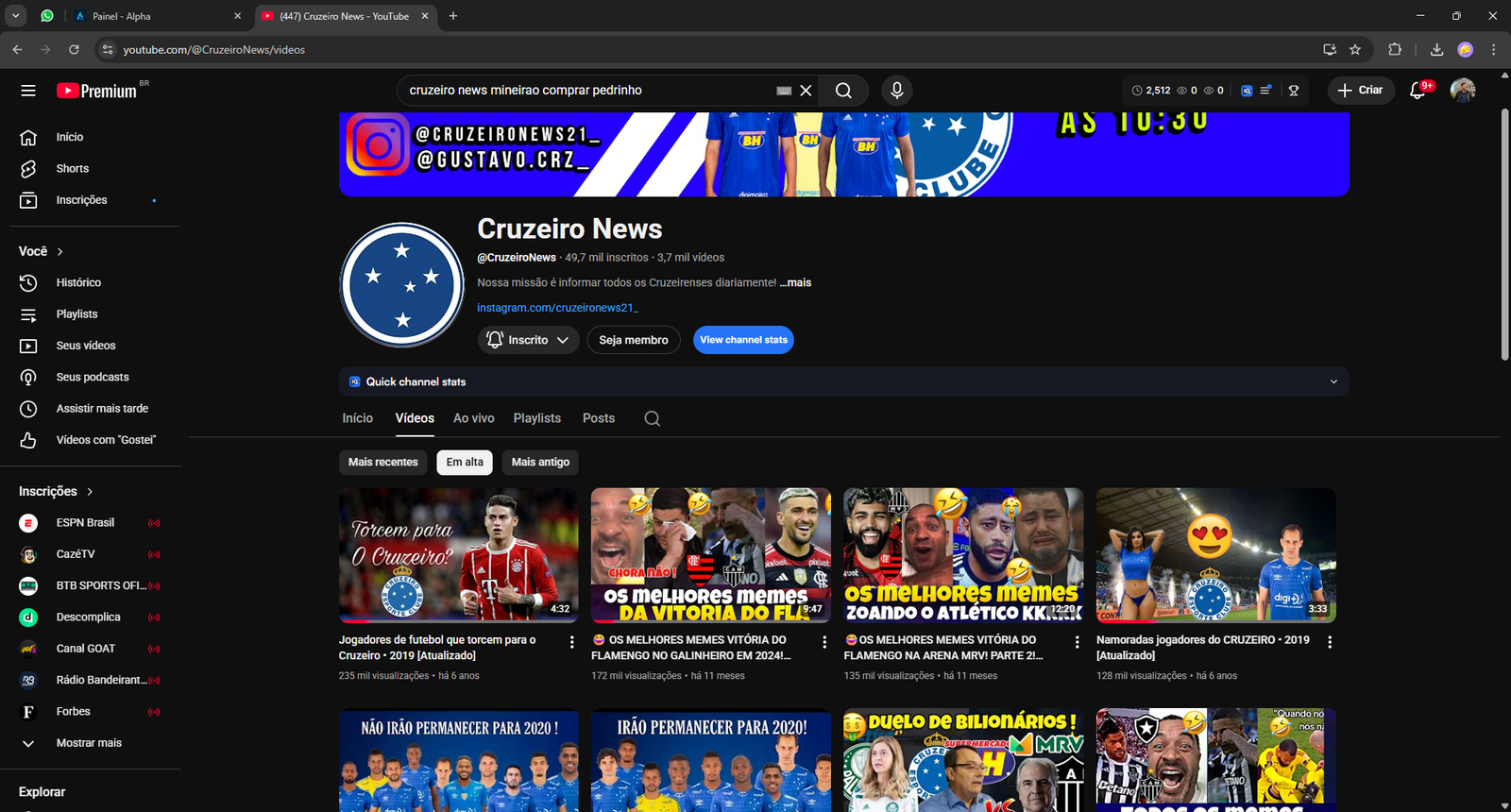Click the Criar button
1511x812 pixels.
pos(1361,91)
